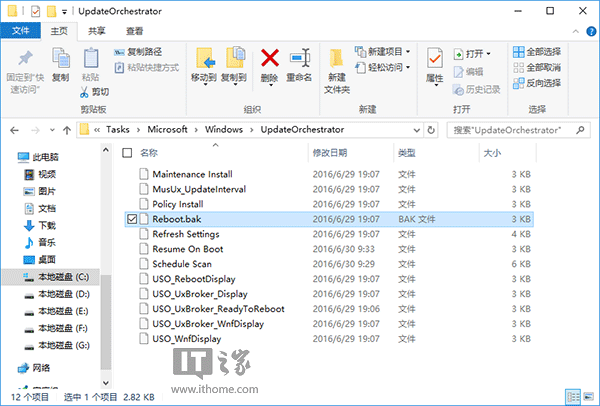
Task: Click the Copy to (复制到) icon
Action: click(235, 60)
